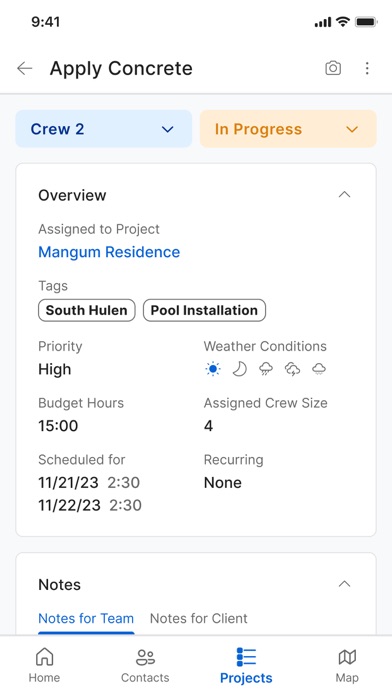Open the Crew 2 dropdown
The image size is (392, 696).
point(104,129)
